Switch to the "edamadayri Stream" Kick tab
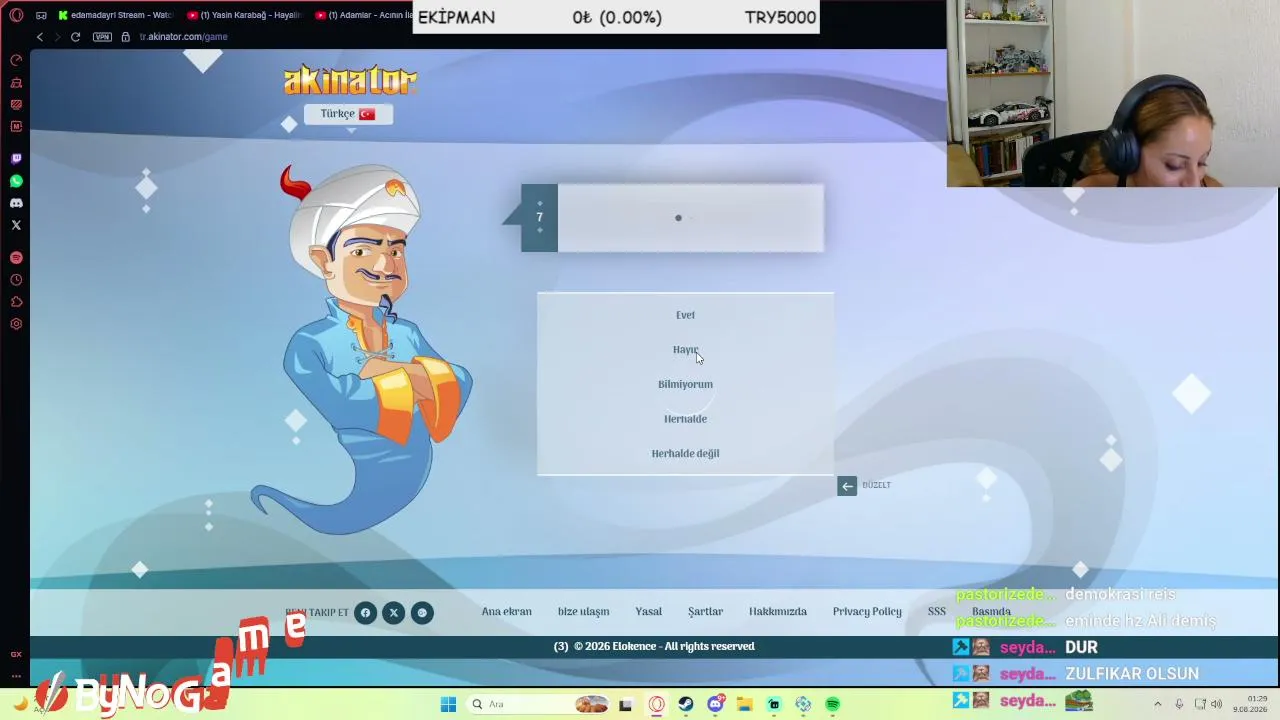This screenshot has height=720, width=1280. point(116,15)
